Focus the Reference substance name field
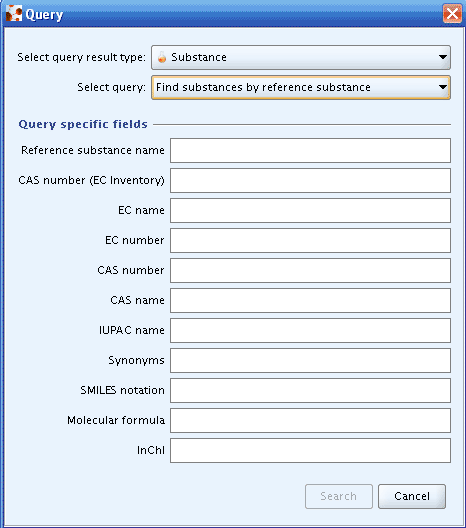The image size is (466, 528). [x=310, y=151]
